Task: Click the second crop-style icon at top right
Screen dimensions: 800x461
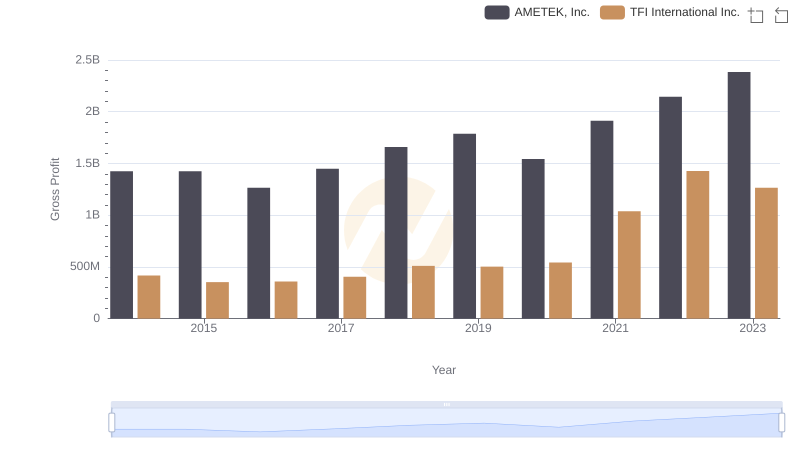Action: tap(782, 15)
